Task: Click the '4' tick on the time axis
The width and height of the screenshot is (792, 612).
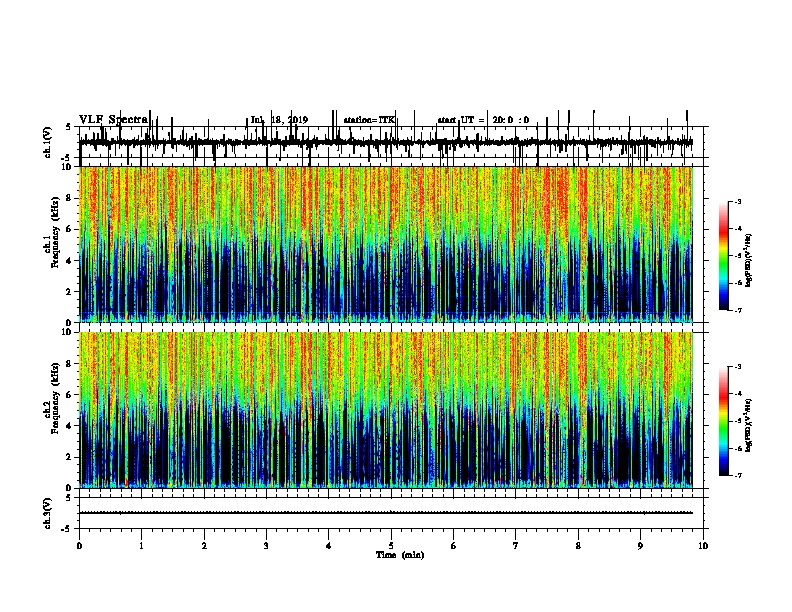Action: 329,546
